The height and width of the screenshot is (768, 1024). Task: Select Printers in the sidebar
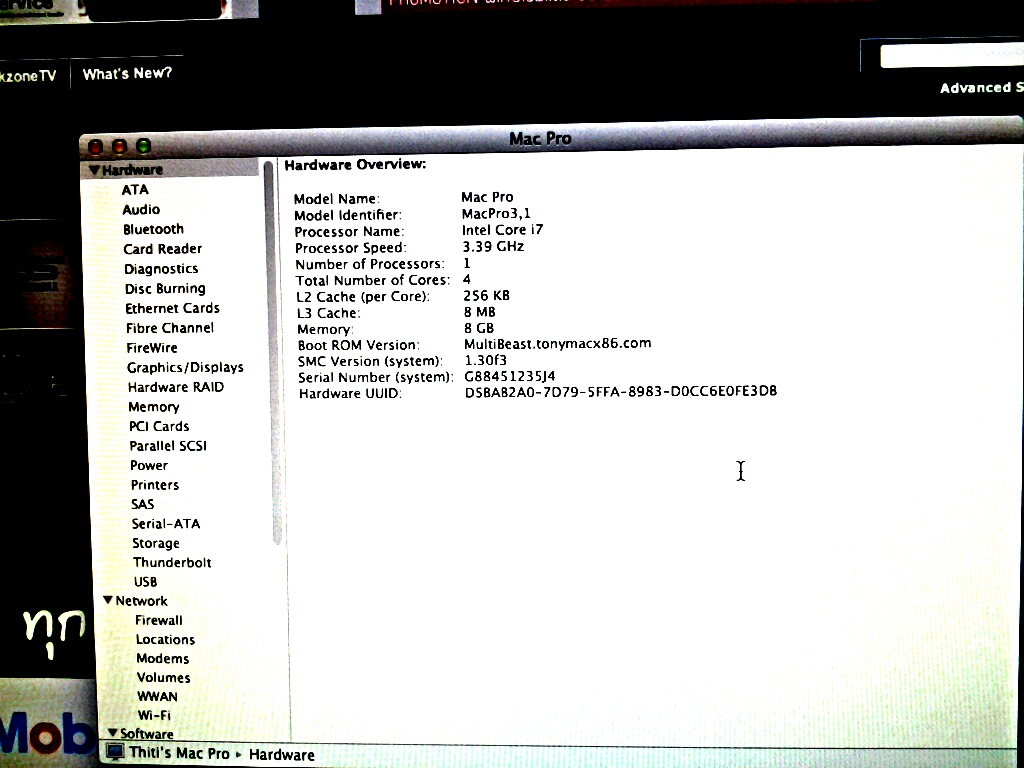[155, 485]
